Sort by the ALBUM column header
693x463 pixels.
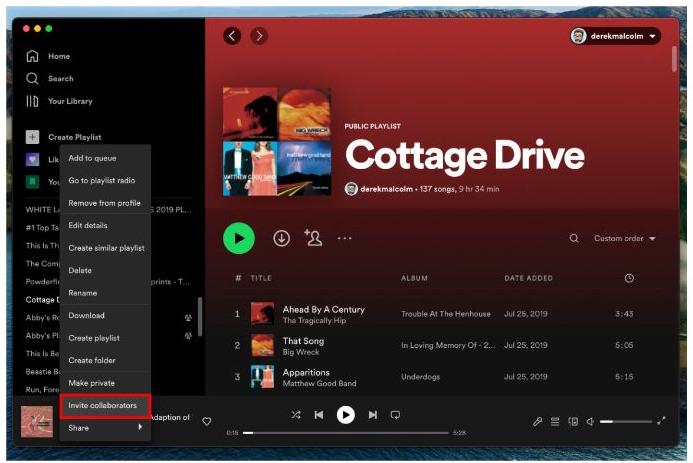[414, 278]
